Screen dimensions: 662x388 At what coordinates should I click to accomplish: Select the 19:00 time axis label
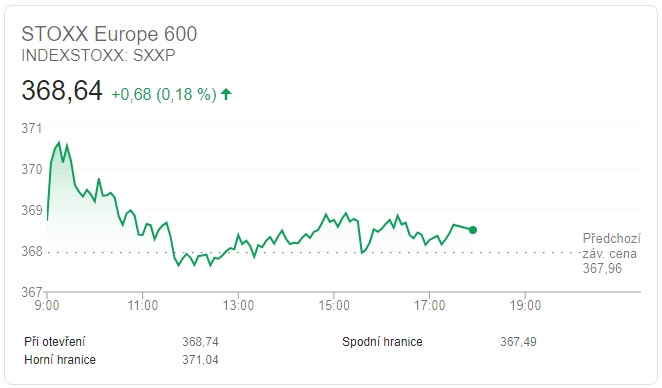(x=525, y=305)
